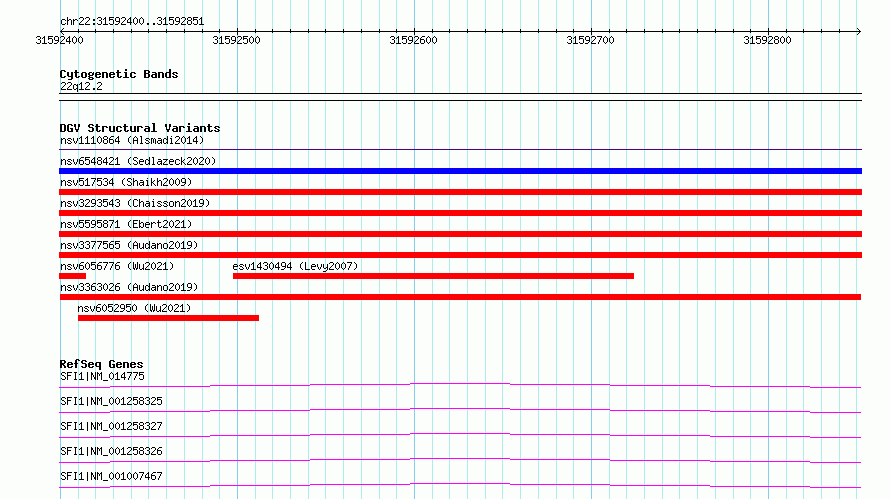Click the red bar of nsv6052950
890x499 pixels.
[169, 318]
